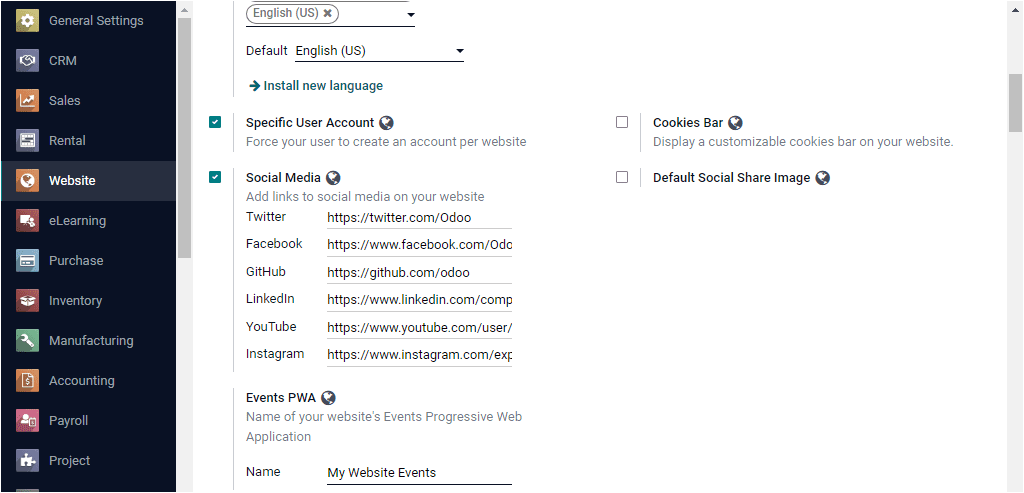This screenshot has width=1024, height=493.
Task: Click the Instagram URL input field
Action: (419, 355)
